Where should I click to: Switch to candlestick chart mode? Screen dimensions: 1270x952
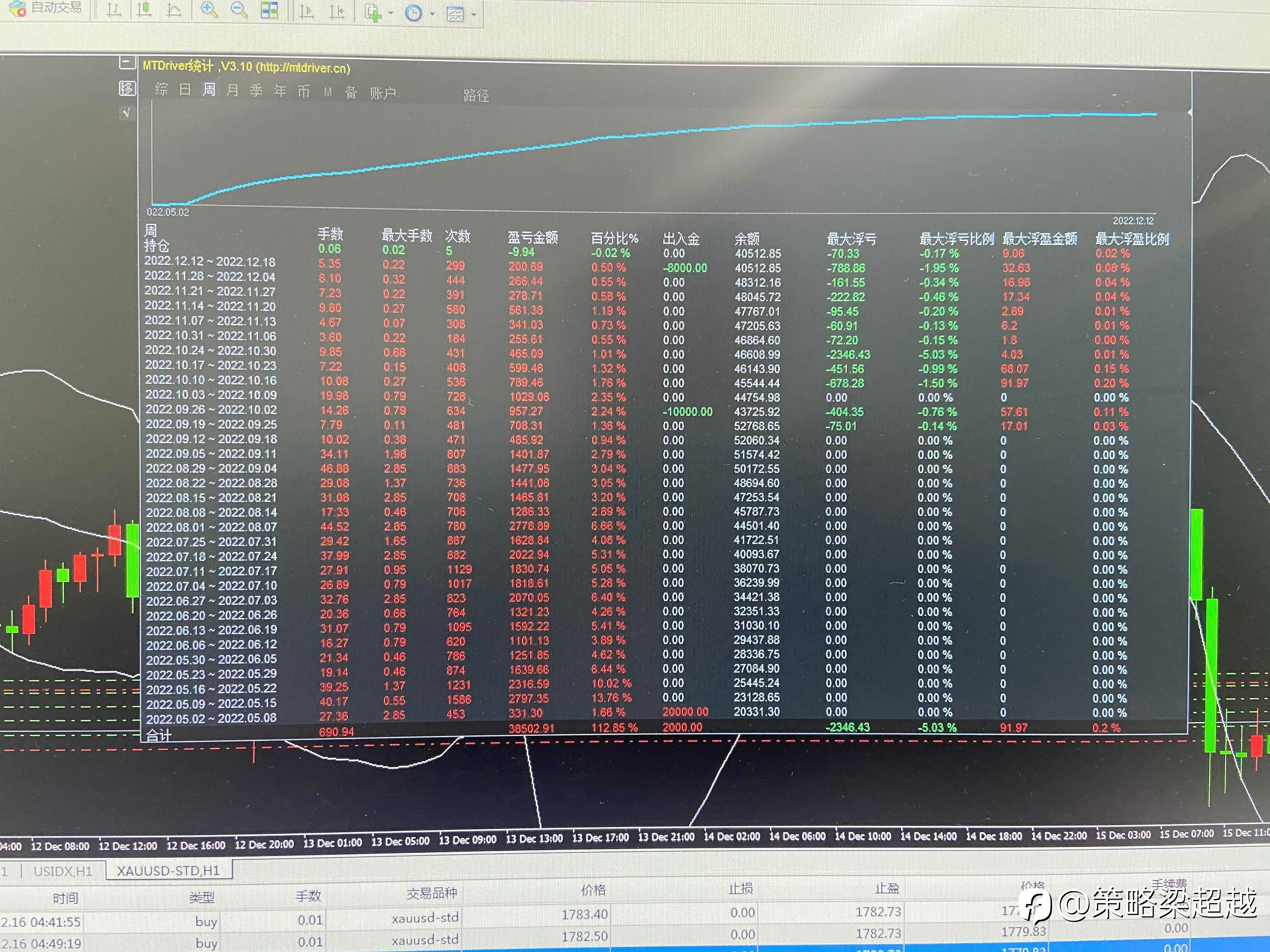(144, 10)
